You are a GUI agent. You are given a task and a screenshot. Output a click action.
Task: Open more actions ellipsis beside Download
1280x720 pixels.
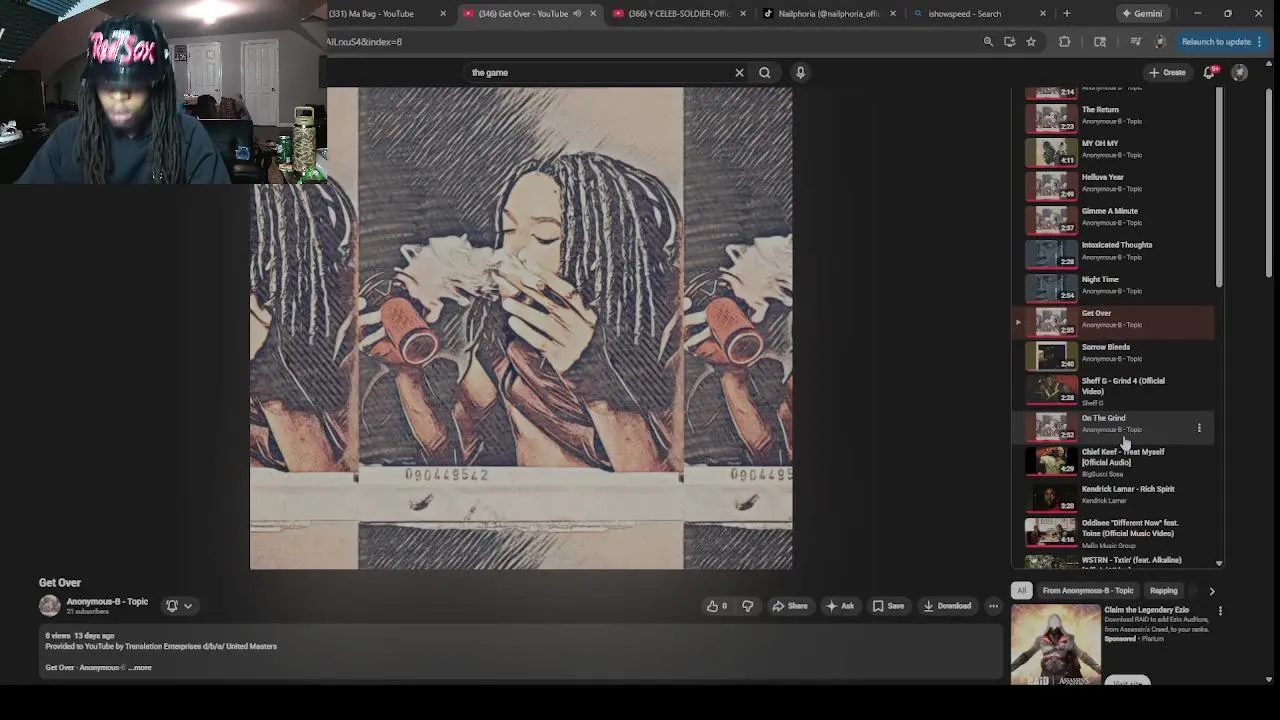pos(993,606)
